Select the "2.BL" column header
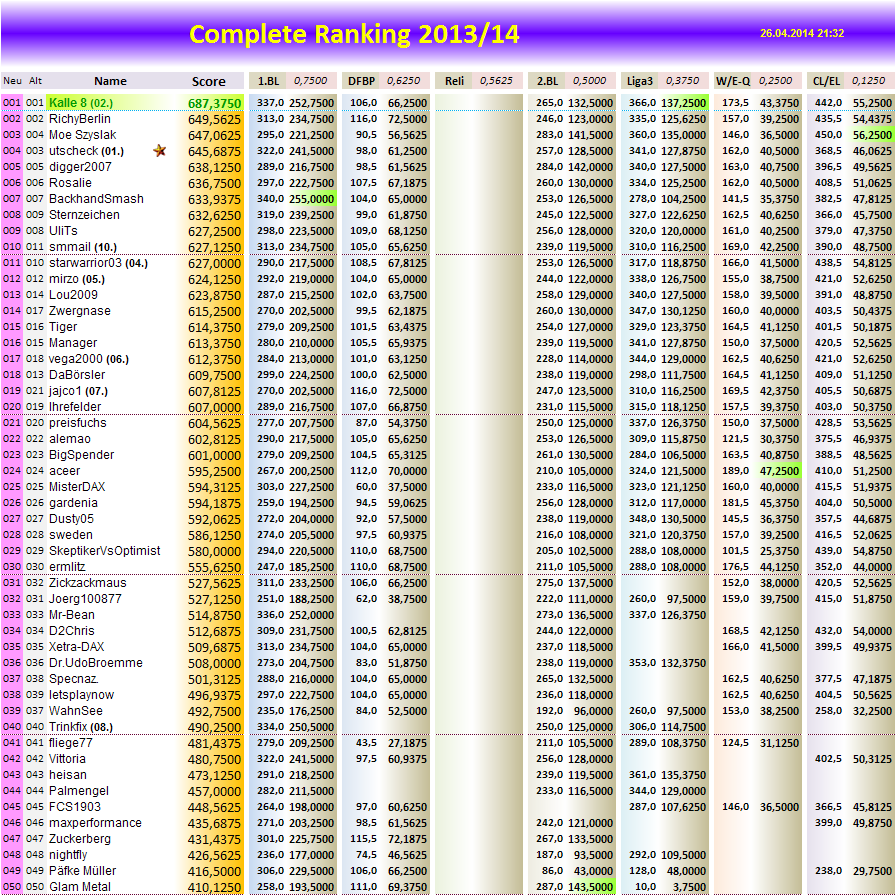 point(547,81)
